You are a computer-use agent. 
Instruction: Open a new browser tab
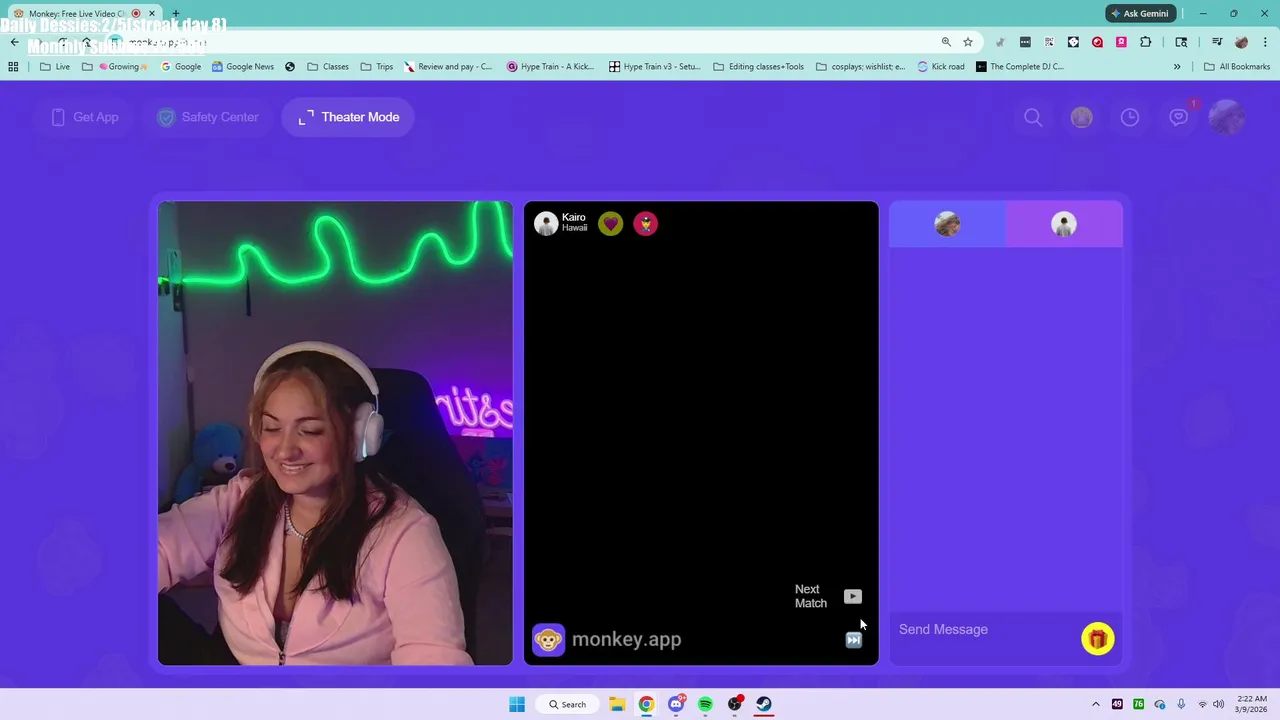[176, 13]
